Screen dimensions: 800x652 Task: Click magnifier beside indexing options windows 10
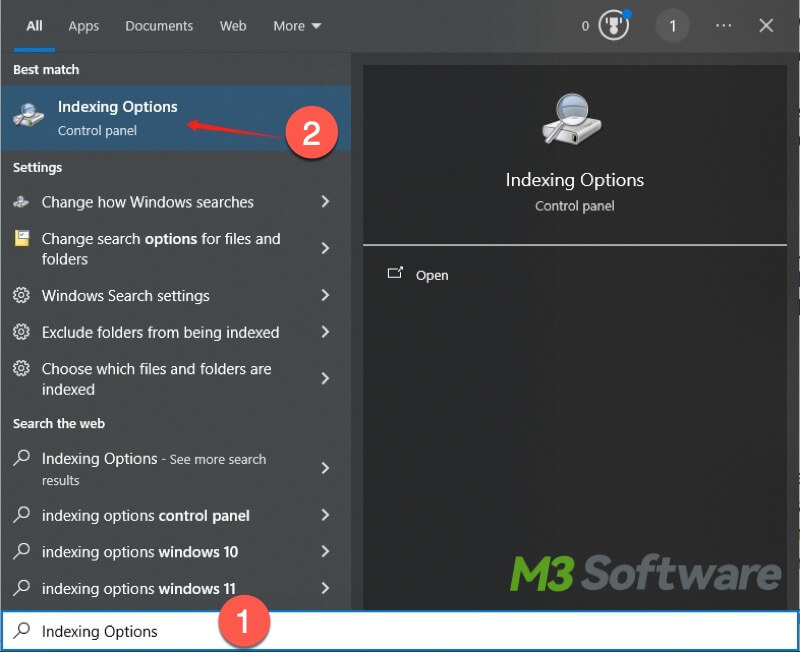click(x=21, y=551)
